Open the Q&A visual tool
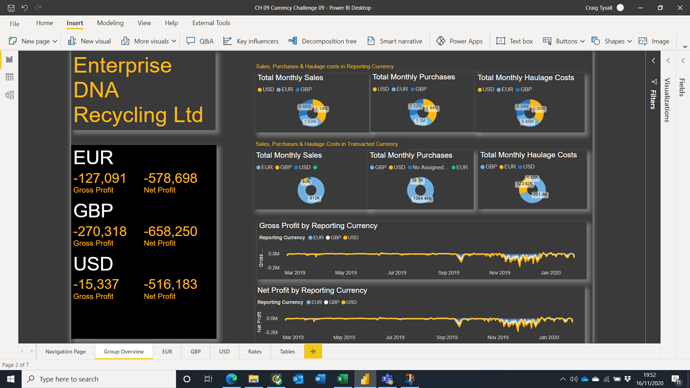The width and height of the screenshot is (690, 388). pyautogui.click(x=200, y=41)
